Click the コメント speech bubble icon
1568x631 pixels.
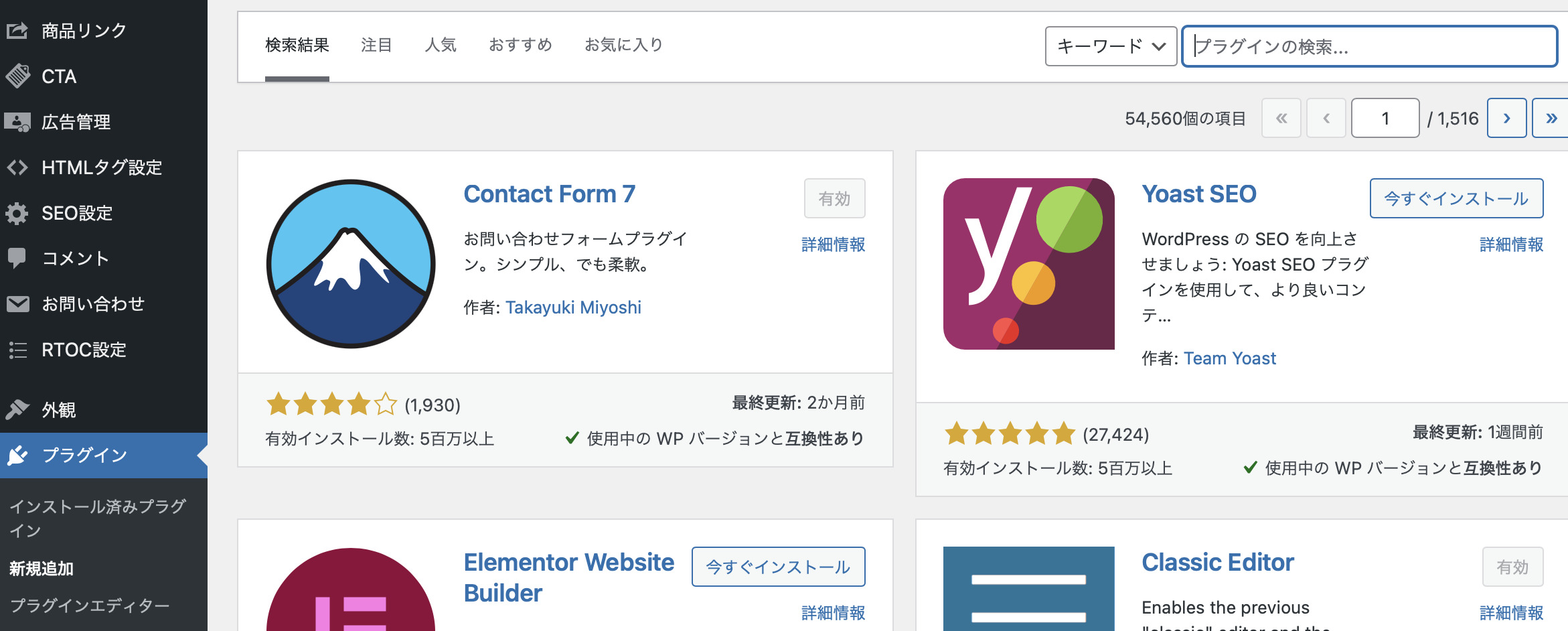17,258
